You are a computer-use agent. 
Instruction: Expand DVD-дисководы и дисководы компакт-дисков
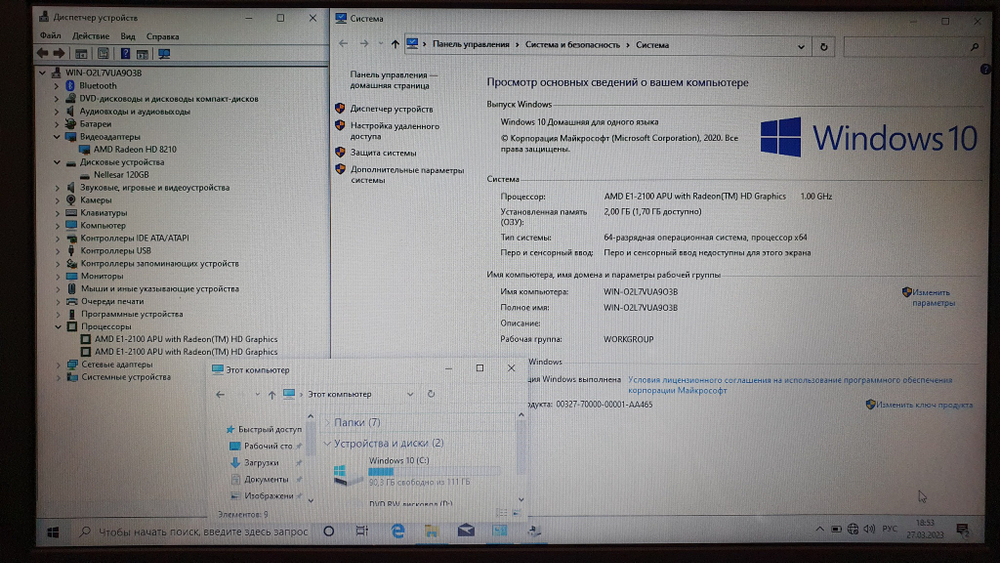coord(56,99)
